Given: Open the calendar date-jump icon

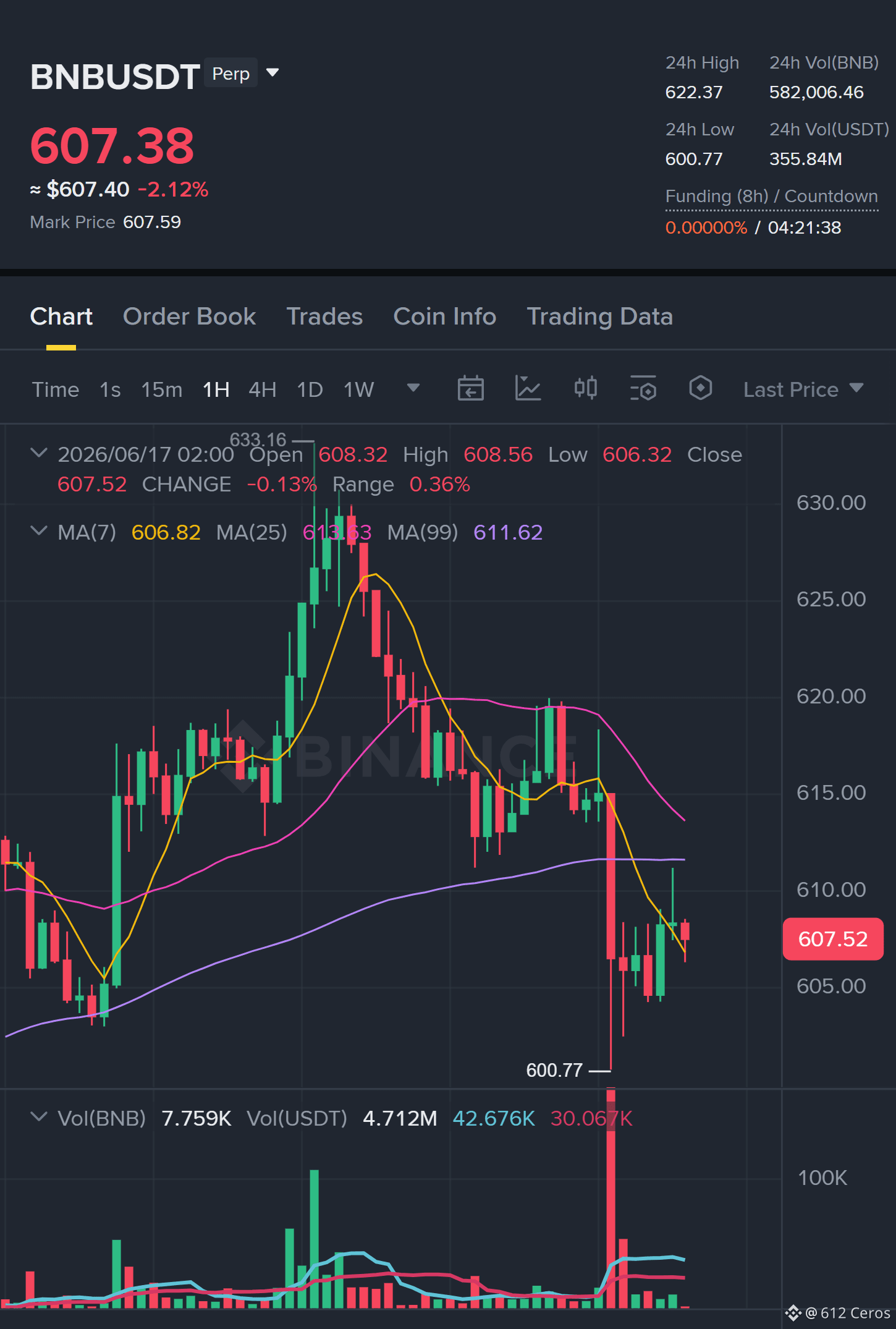Looking at the screenshot, I should (x=470, y=389).
